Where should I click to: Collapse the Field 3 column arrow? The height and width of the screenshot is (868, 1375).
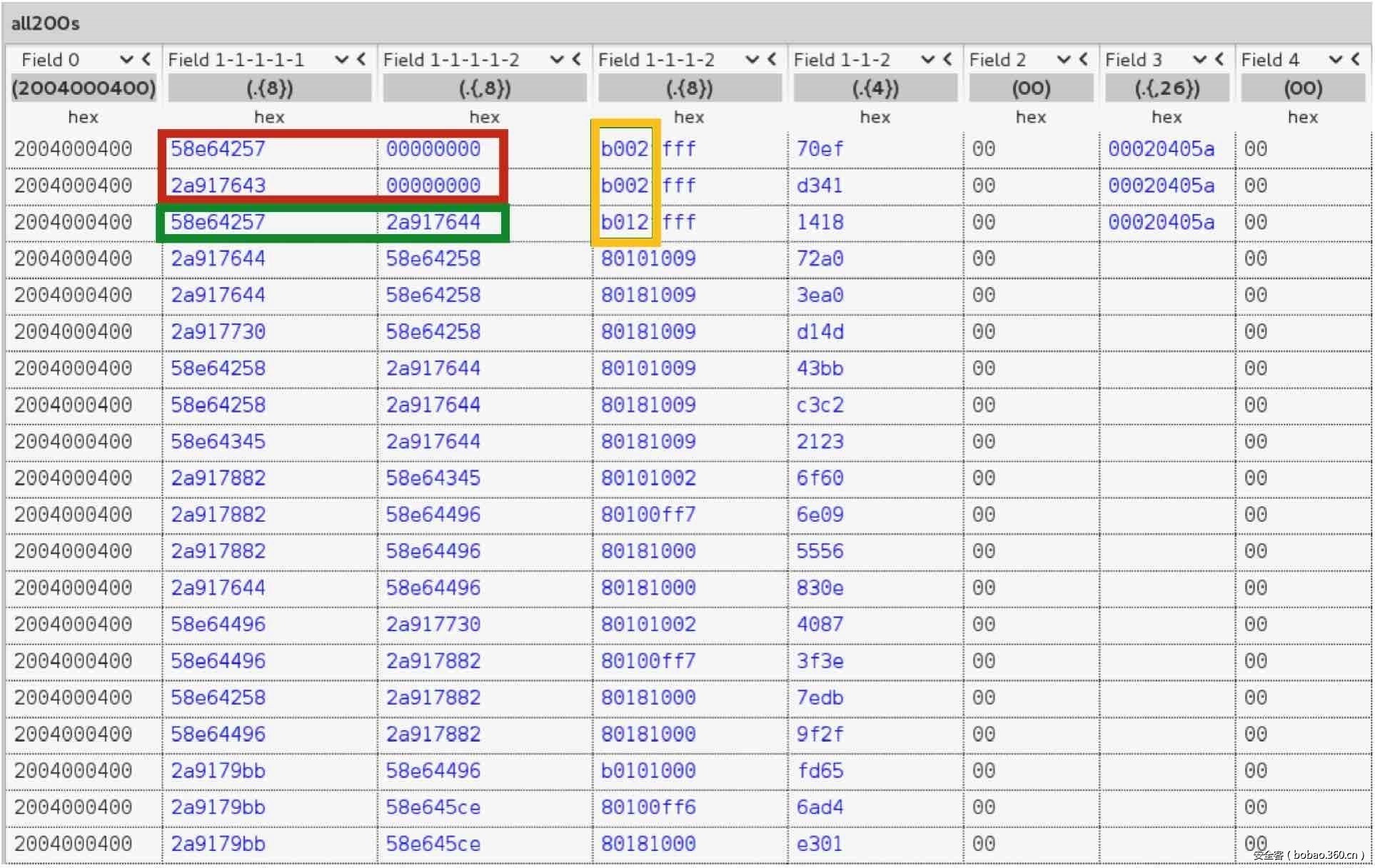coord(1219,59)
